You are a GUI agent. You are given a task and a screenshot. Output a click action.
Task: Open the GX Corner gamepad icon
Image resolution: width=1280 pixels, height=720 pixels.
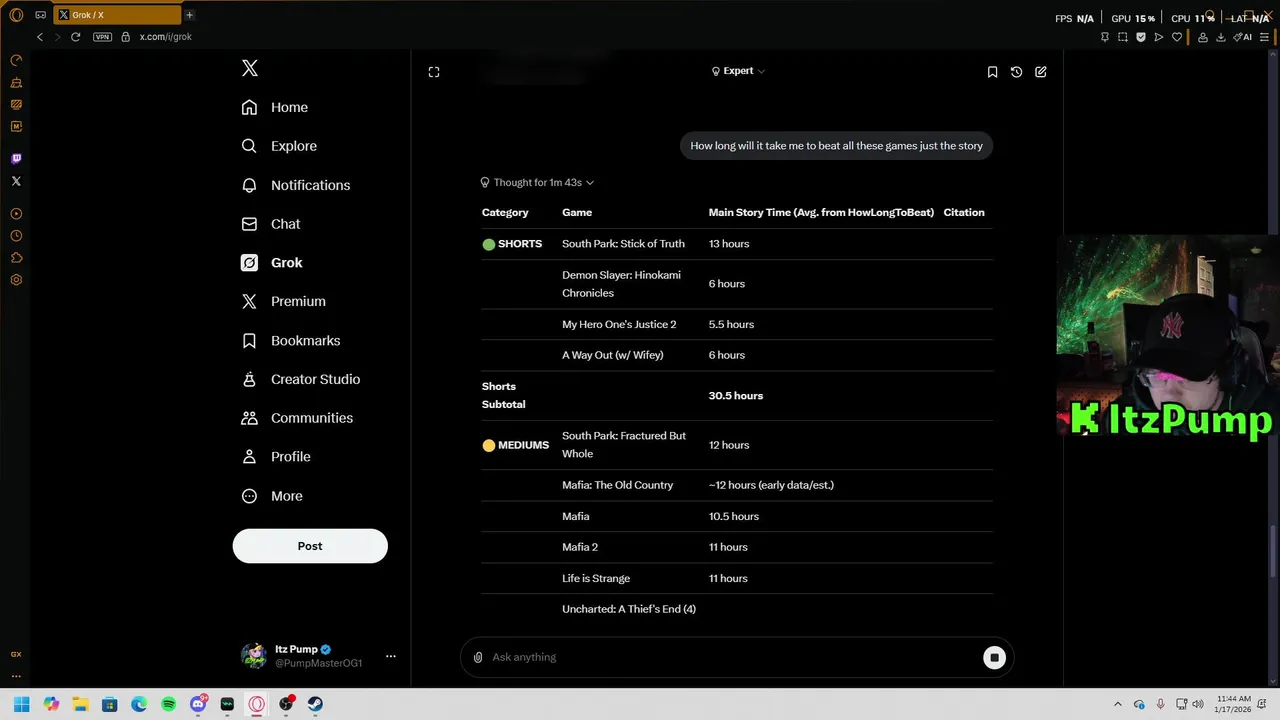point(41,15)
